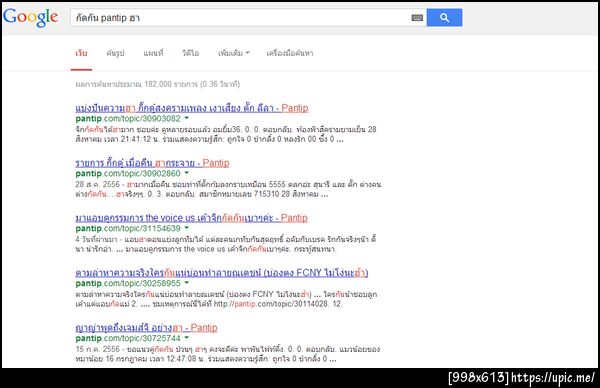This screenshot has width=600, height=388.
Task: Open เครื่องมือค้นหา search tools
Action: [290, 53]
